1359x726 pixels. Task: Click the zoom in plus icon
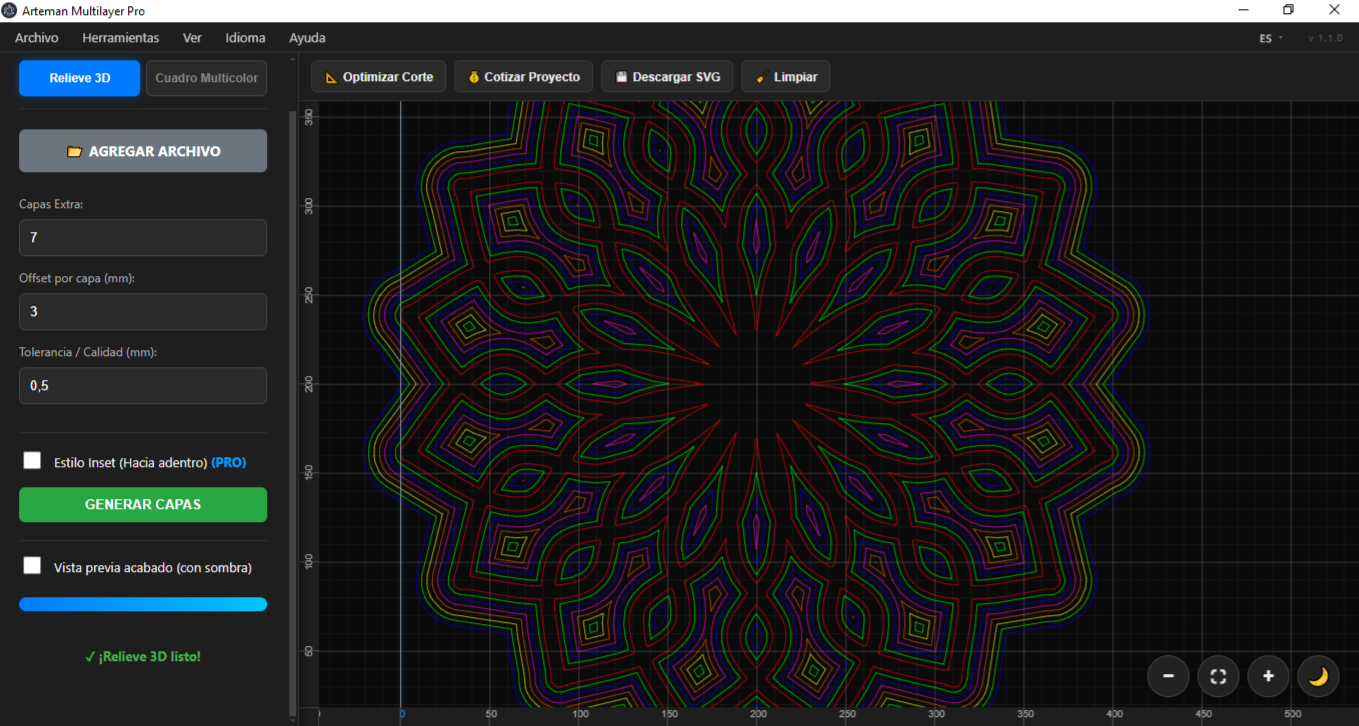click(x=1268, y=676)
